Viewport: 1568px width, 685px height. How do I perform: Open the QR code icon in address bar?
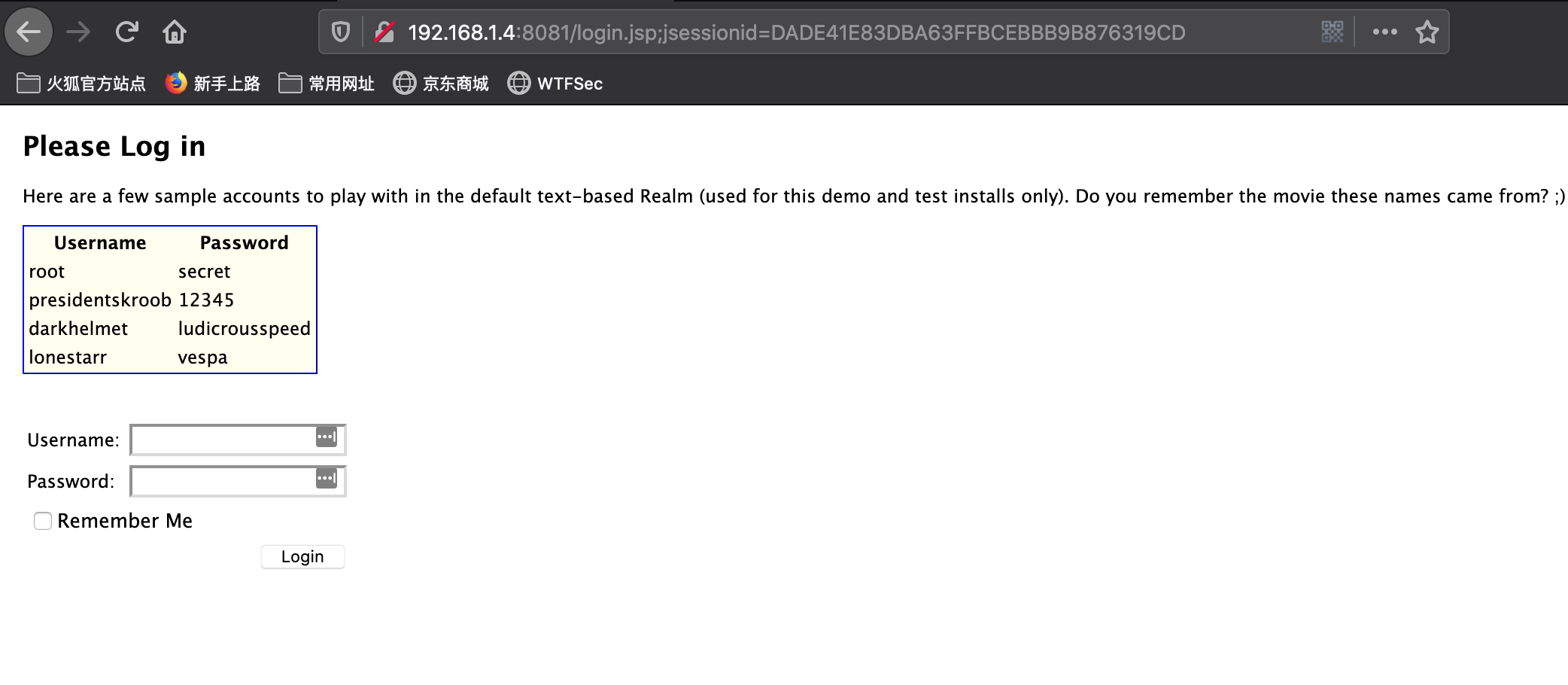tap(1332, 32)
